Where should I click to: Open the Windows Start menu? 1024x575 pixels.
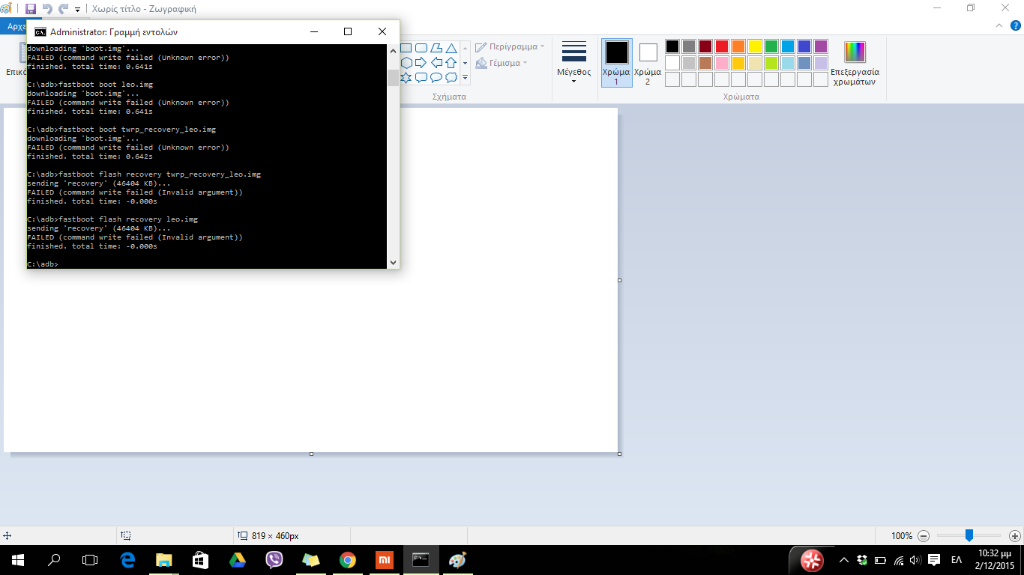(x=17, y=560)
